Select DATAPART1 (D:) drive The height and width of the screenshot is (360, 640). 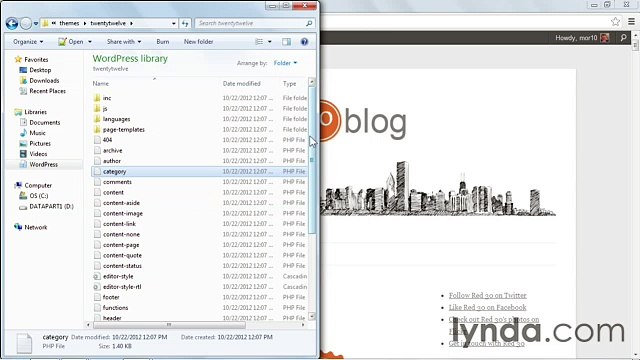pyautogui.click(x=51, y=207)
